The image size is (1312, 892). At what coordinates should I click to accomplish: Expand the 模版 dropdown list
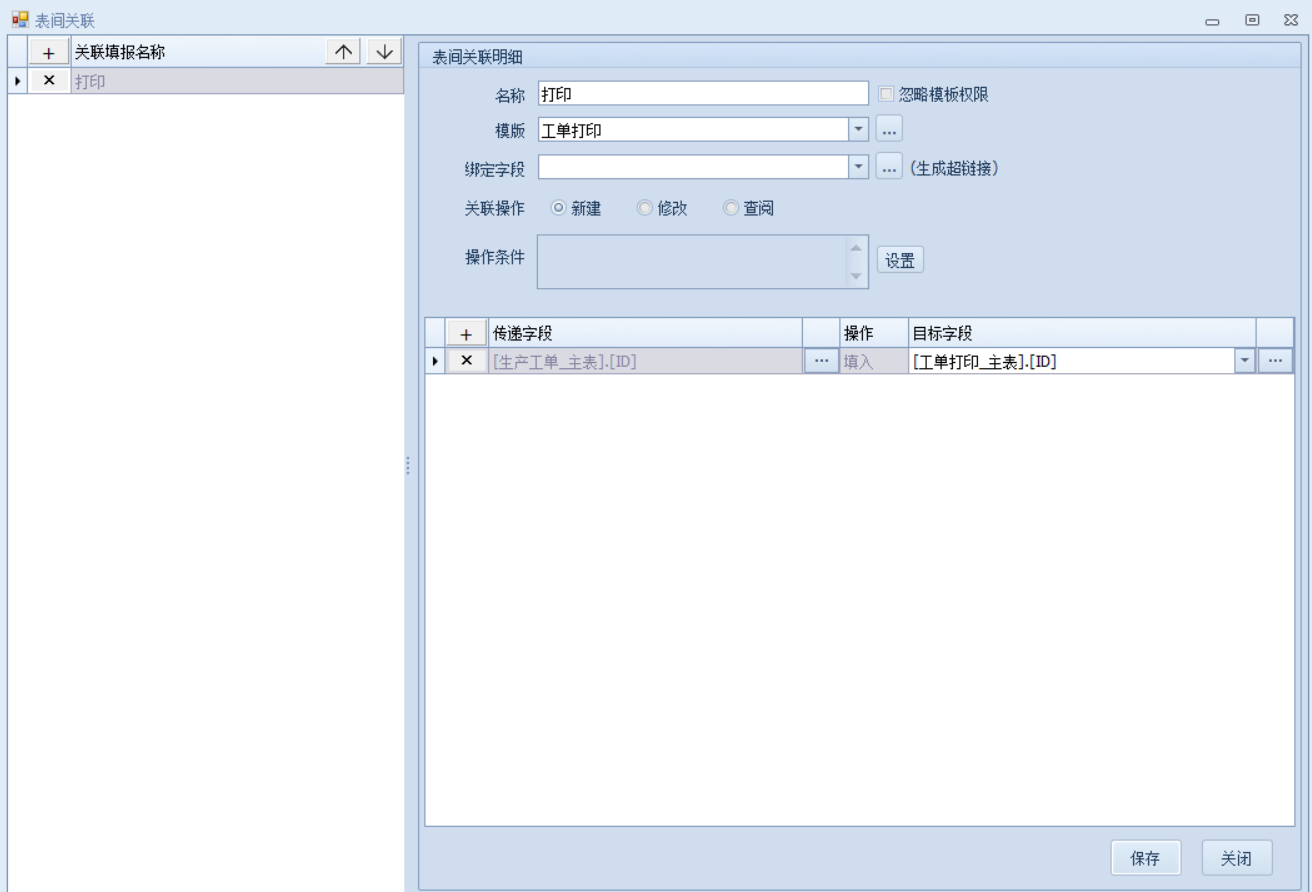coord(859,129)
